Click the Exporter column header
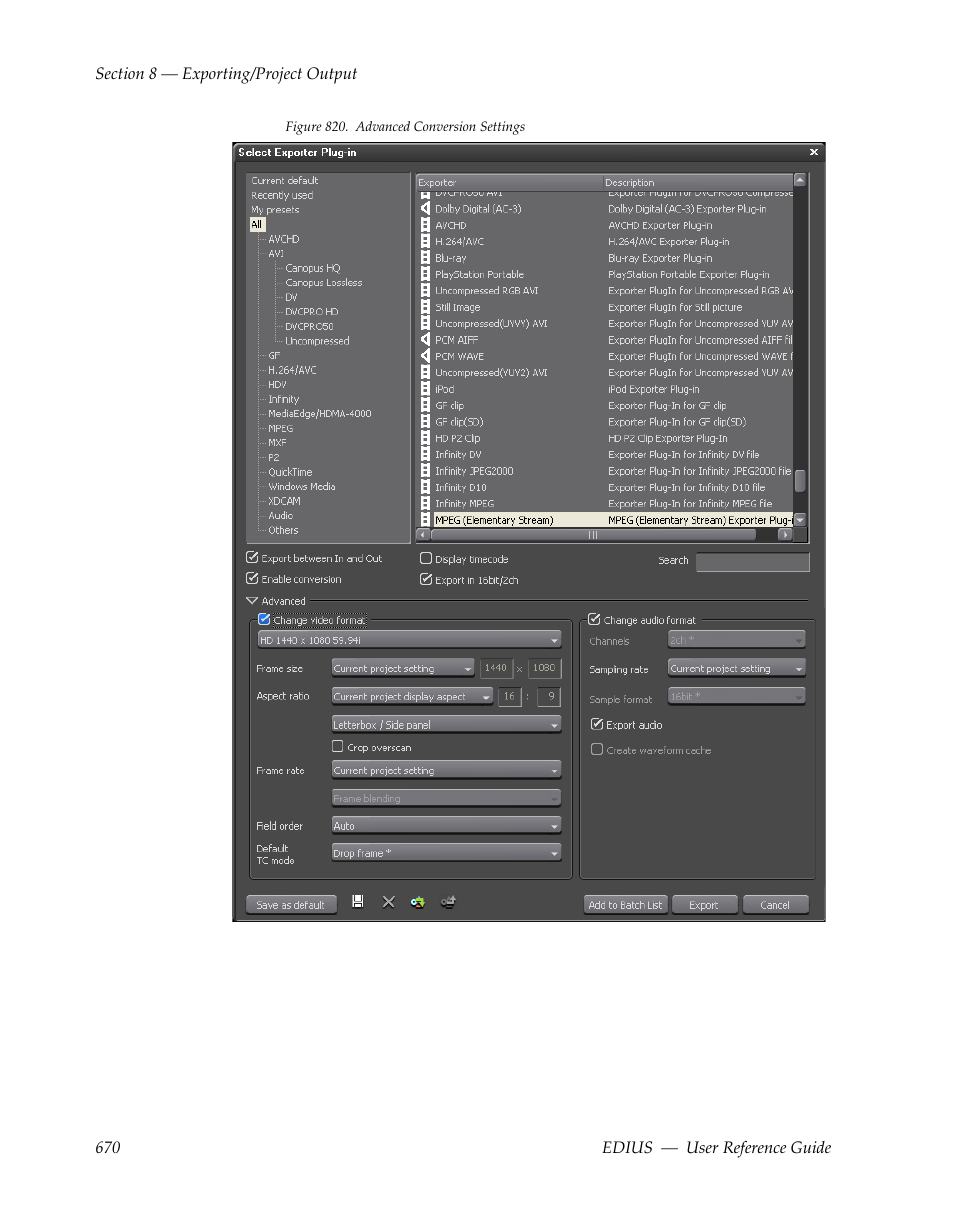Image resolution: width=954 pixels, height=1227 pixels. 508,183
